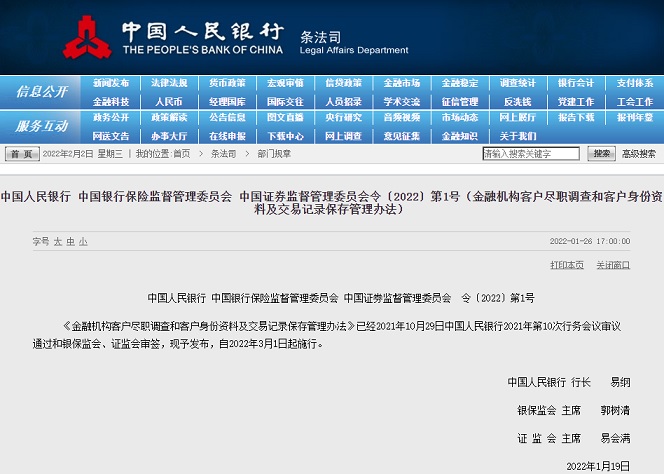Image resolution: width=664 pixels, height=474 pixels.
Task: Click the date 2022年1月19日
Action: [x=598, y=466]
